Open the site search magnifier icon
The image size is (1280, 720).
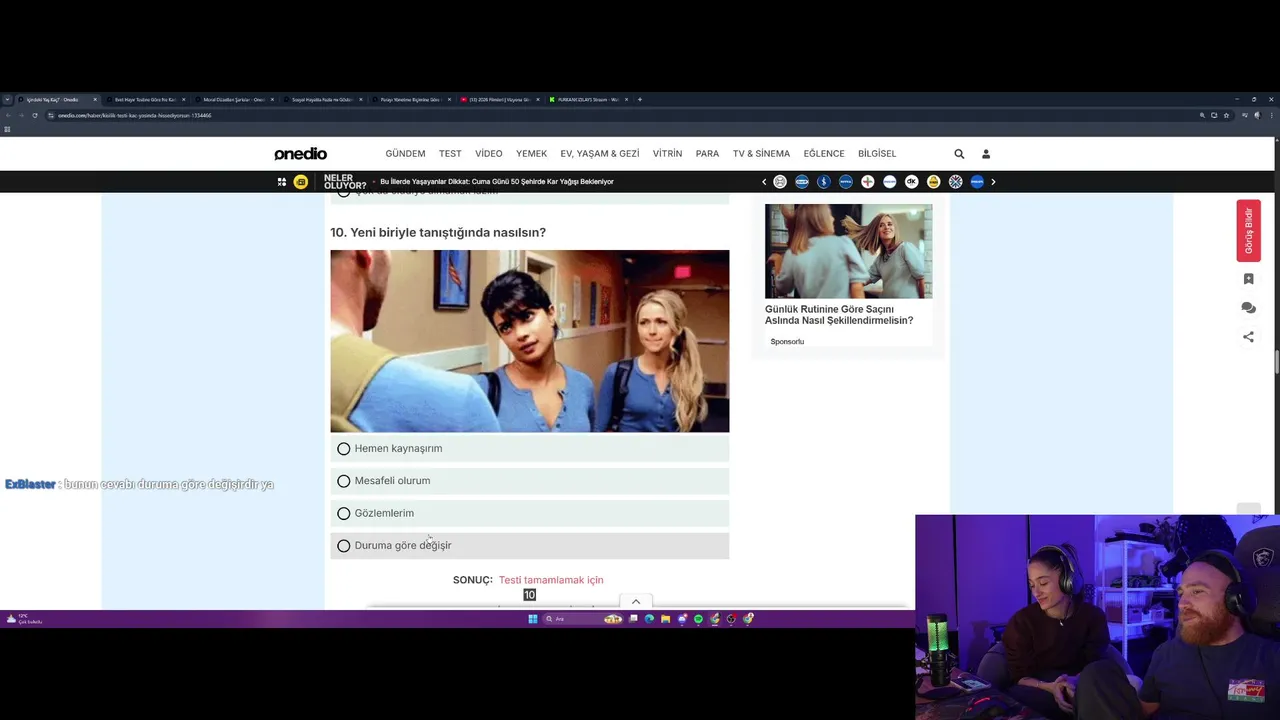pyautogui.click(x=959, y=154)
